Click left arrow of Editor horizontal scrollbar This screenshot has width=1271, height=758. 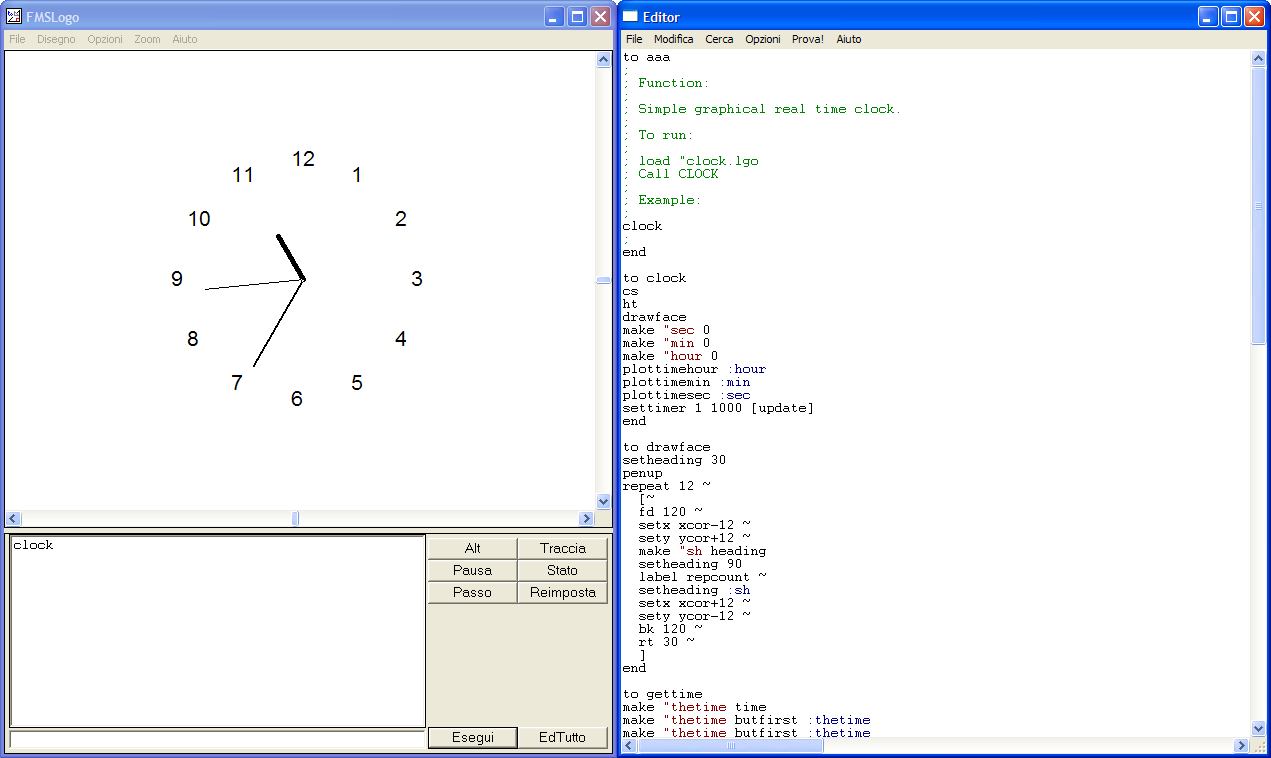coord(630,745)
